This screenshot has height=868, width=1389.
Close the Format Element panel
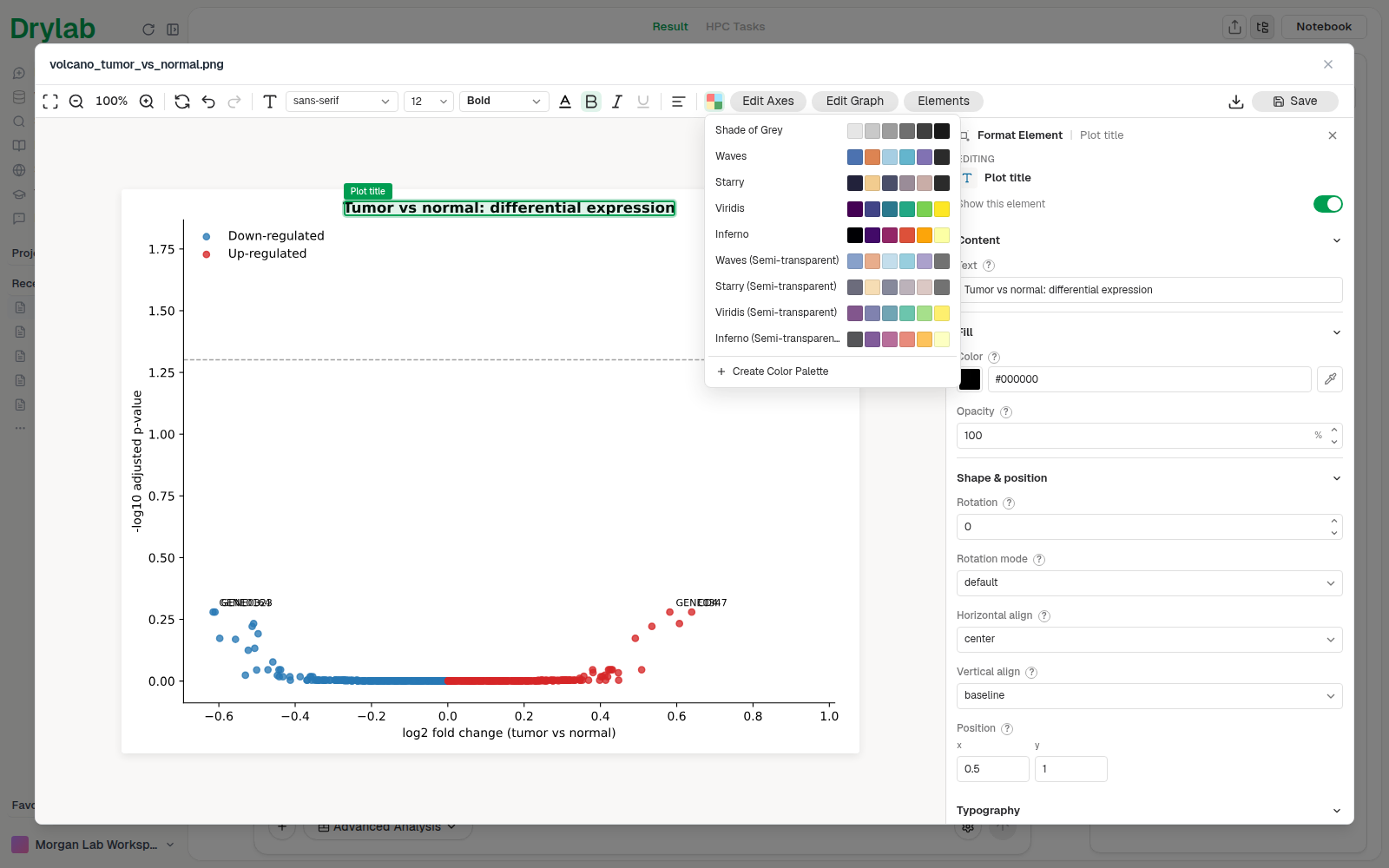click(1333, 135)
